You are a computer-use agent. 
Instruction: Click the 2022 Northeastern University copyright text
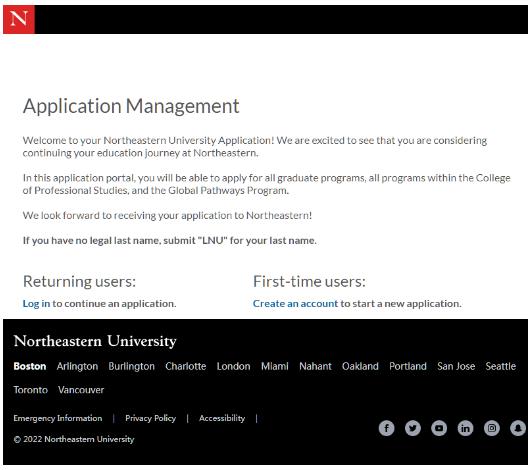tap(74, 439)
